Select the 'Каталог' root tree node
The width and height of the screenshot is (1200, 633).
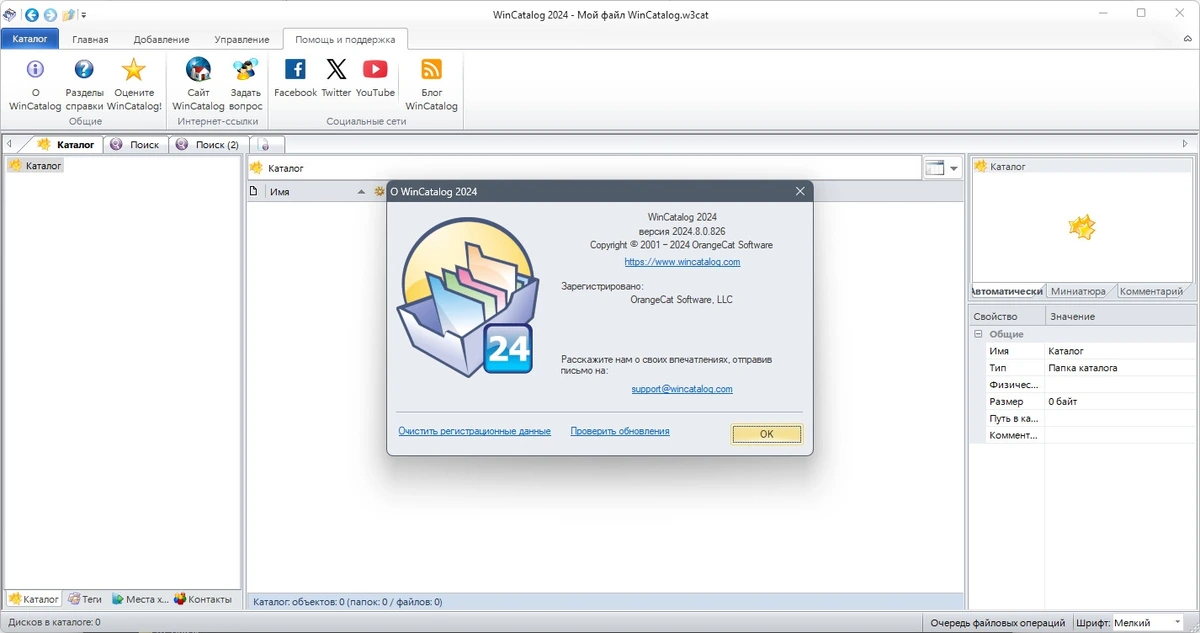tap(35, 166)
